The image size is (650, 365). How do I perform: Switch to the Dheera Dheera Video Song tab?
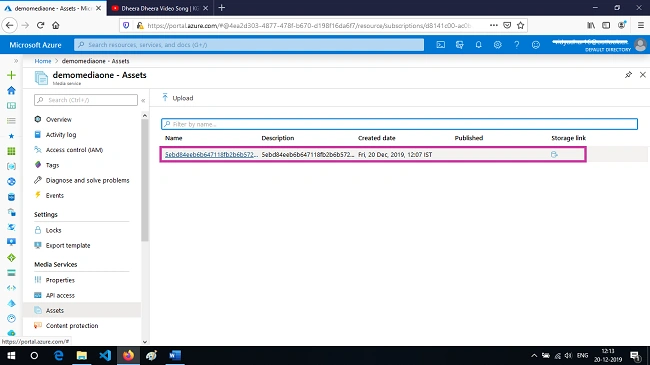click(159, 8)
